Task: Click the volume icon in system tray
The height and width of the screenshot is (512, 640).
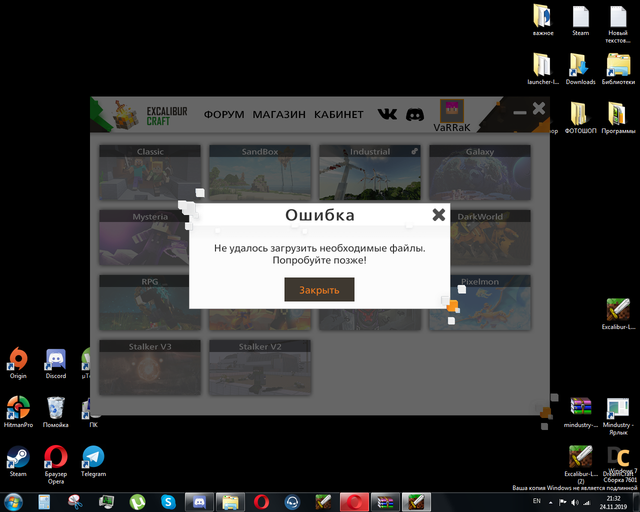Action: point(575,502)
